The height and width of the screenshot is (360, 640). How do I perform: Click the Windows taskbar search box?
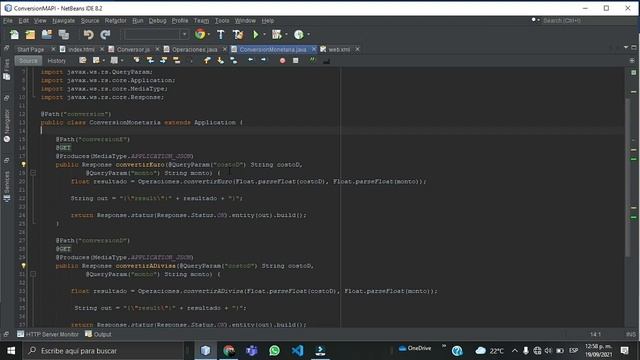[x=104, y=351]
